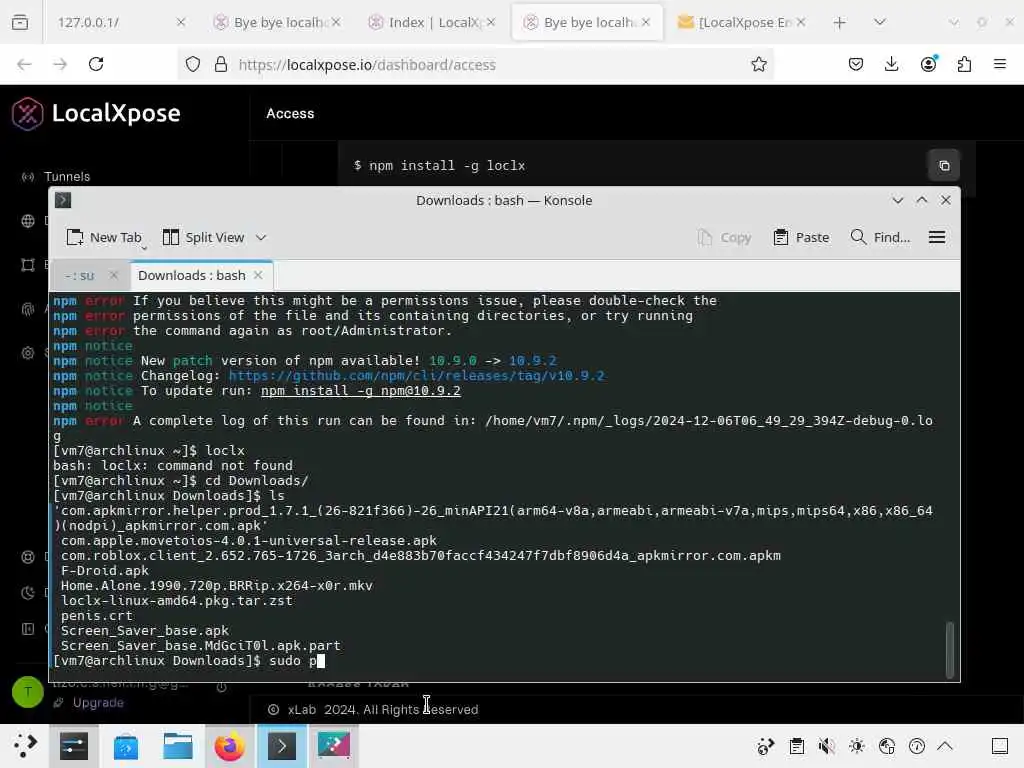Expand the Split View dropdown arrow

pyautogui.click(x=261, y=238)
